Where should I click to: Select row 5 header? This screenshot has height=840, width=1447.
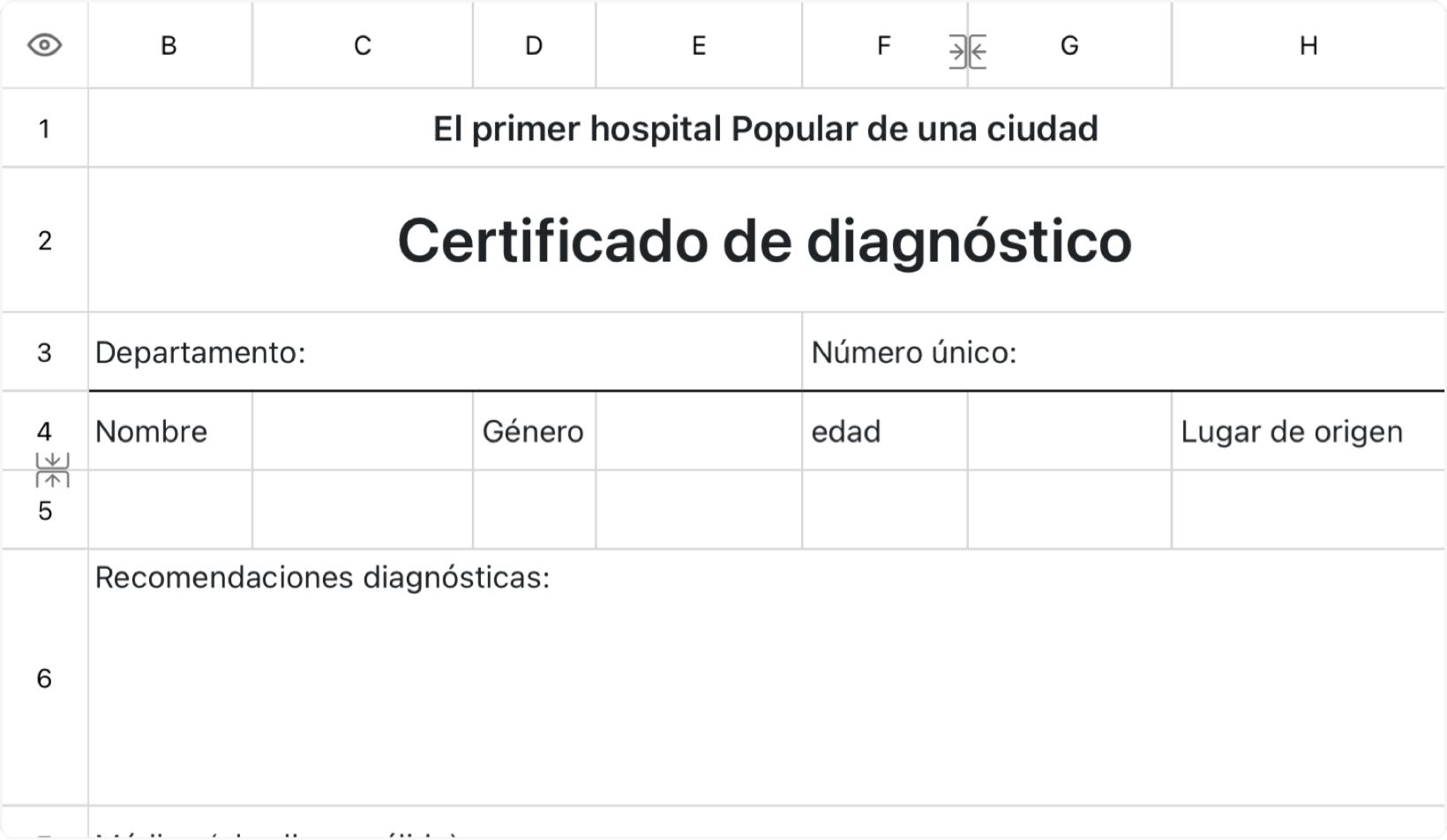click(44, 511)
